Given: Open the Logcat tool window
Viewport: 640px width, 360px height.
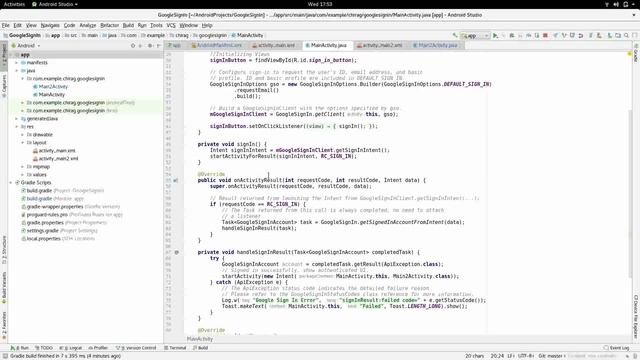Looking at the screenshot, I should [x=71, y=348].
